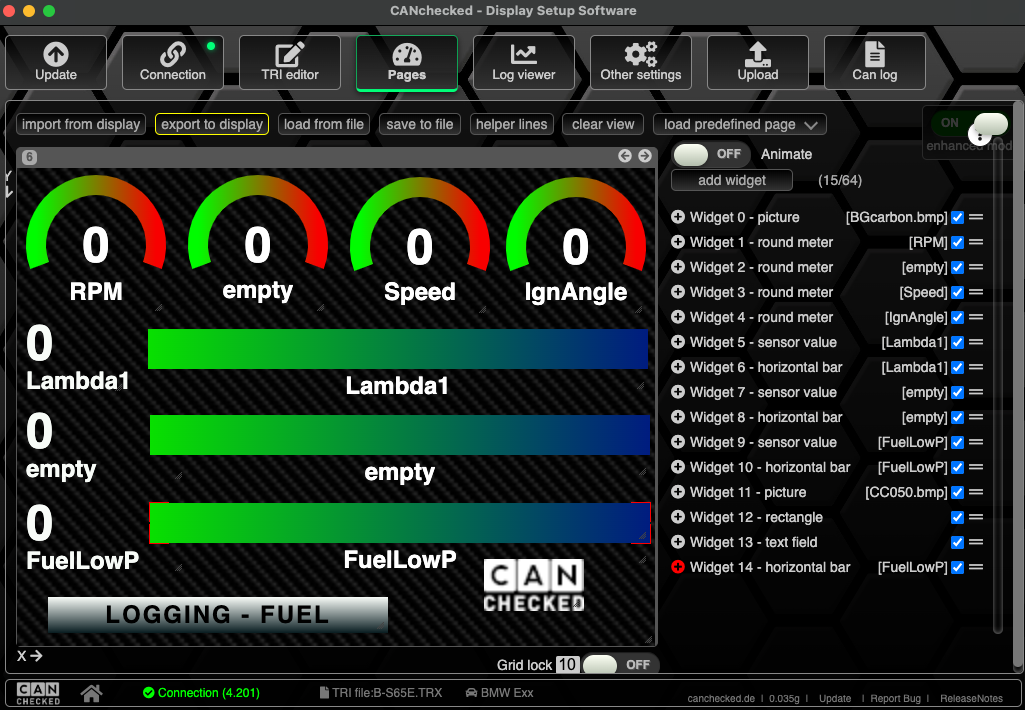Image resolution: width=1025 pixels, height=710 pixels.
Task: Click export to display button
Action: 212,124
